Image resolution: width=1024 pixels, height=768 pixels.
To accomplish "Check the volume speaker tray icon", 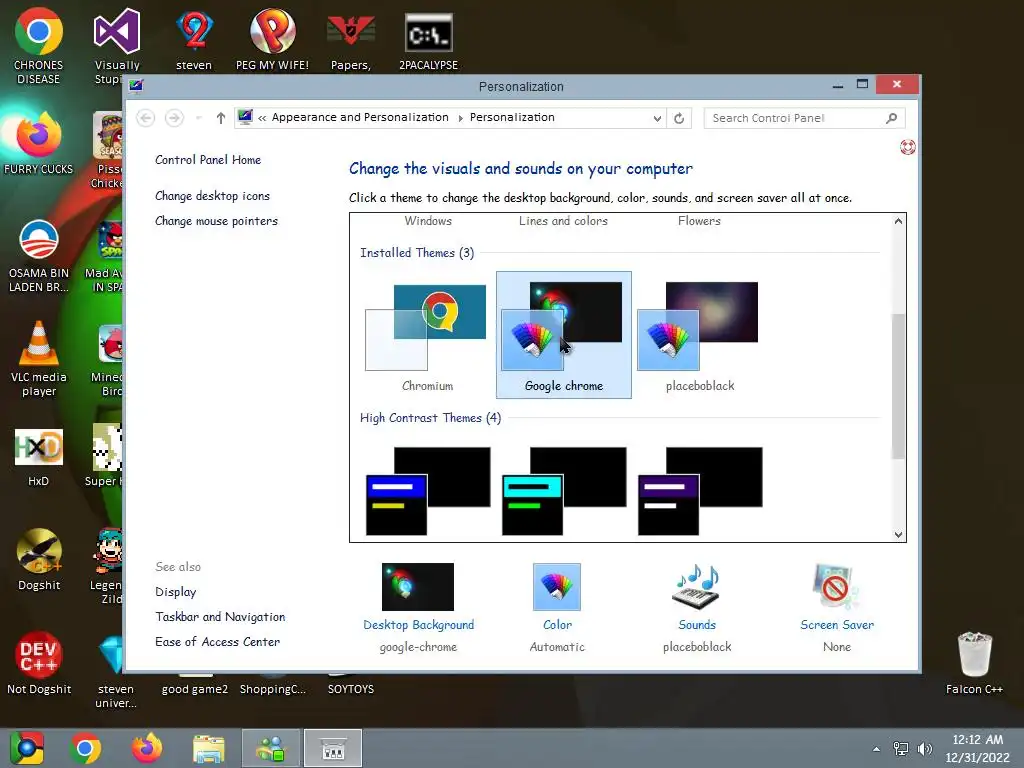I will pos(924,749).
